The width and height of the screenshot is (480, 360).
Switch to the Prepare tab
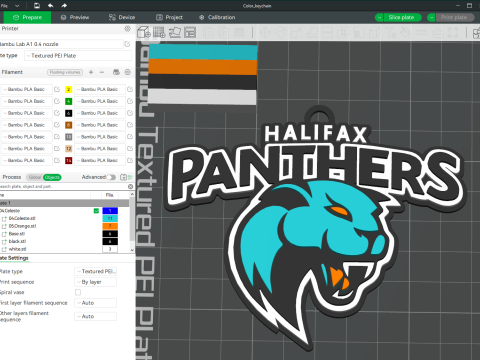coord(27,17)
